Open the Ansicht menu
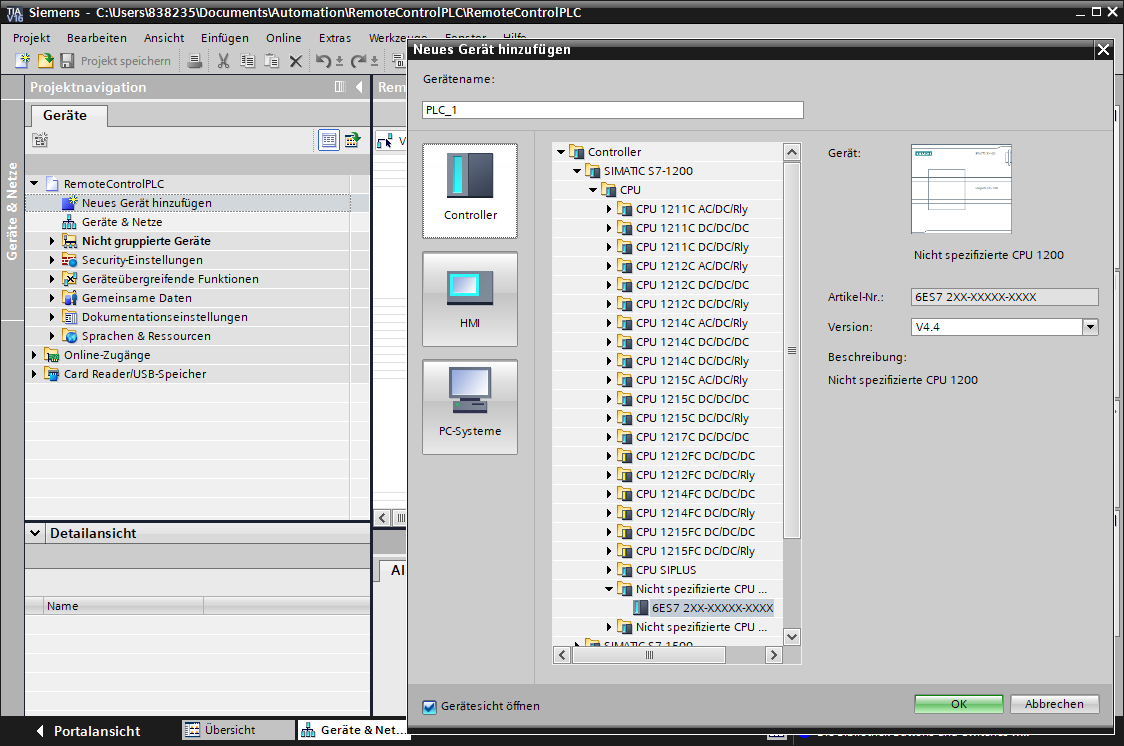Viewport: 1124px width, 746px height. point(164,38)
